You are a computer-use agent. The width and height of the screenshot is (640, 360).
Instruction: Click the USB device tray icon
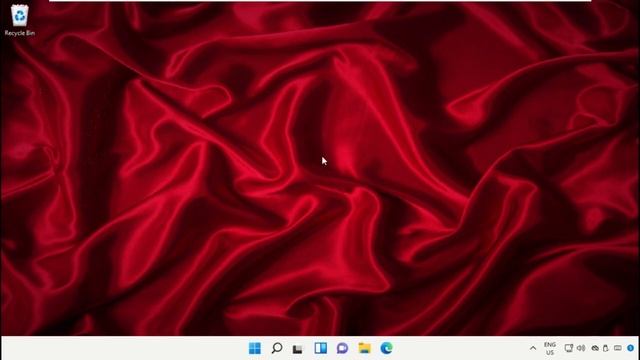[x=606, y=348]
